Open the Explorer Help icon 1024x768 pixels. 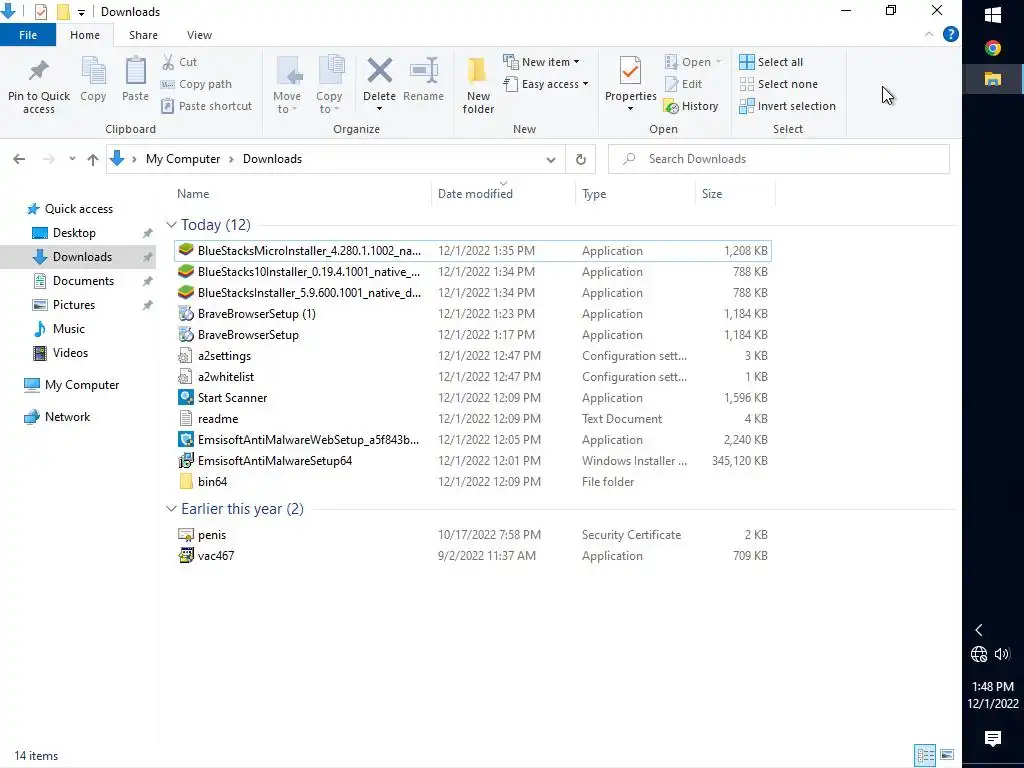(x=951, y=35)
